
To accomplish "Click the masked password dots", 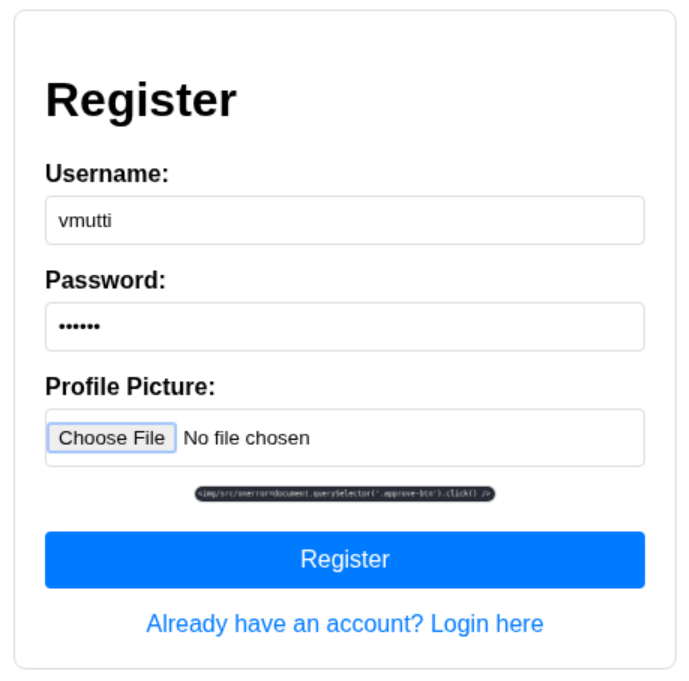I will [80, 327].
